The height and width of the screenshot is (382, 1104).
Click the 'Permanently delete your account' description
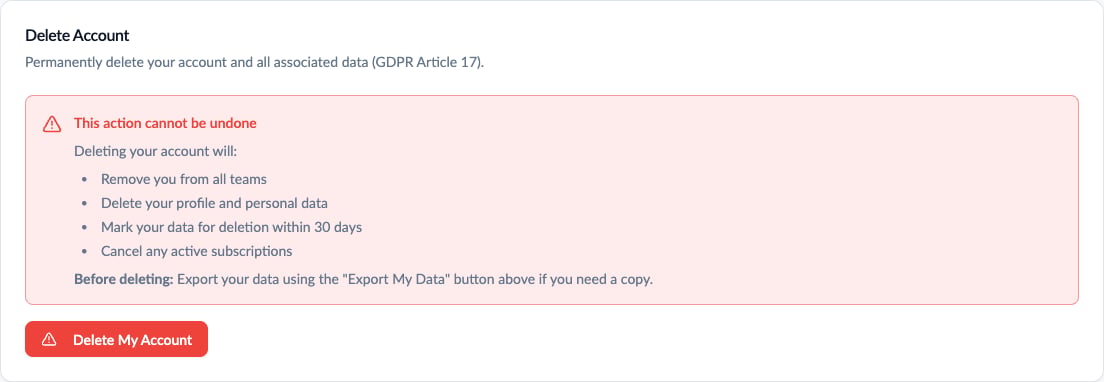(254, 62)
